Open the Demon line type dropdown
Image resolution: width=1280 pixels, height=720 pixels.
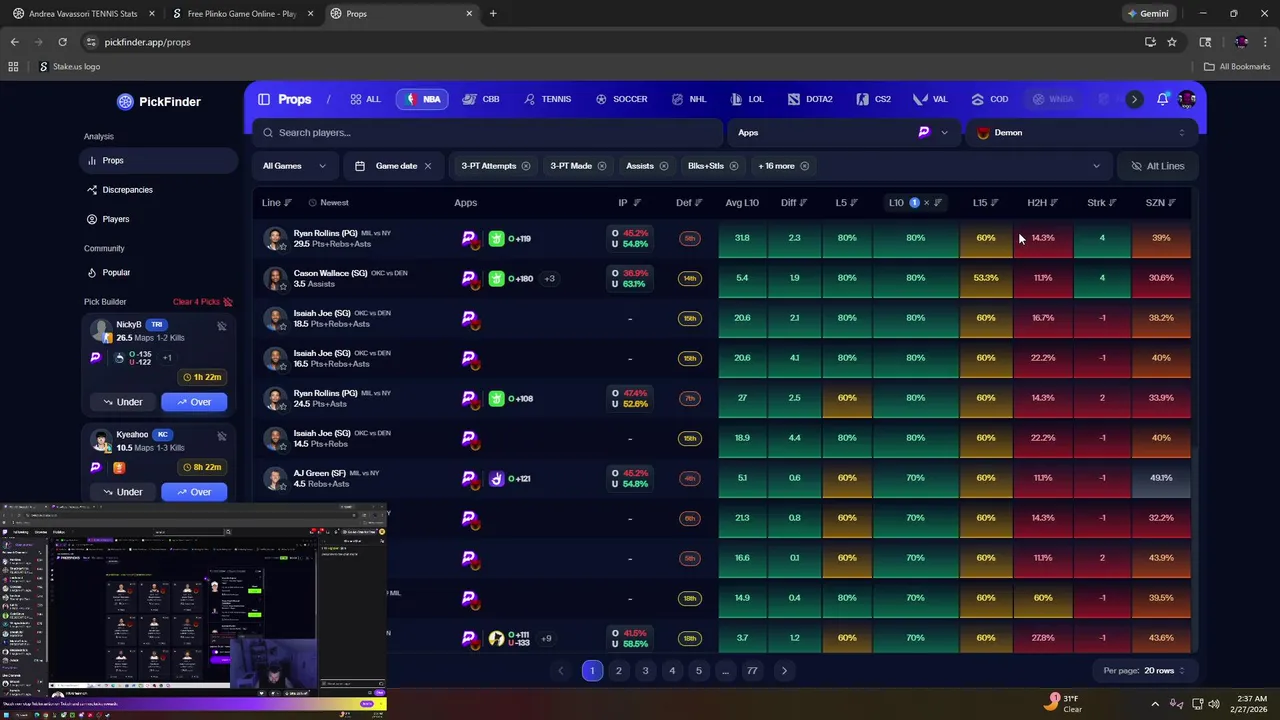pos(1081,132)
